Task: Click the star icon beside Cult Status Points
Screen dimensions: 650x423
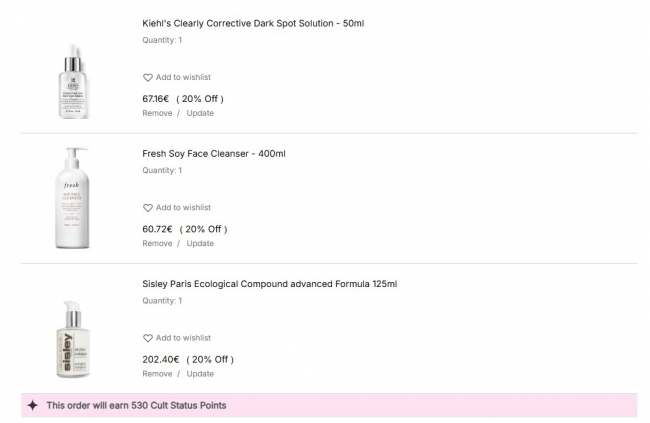Action: click(x=33, y=405)
